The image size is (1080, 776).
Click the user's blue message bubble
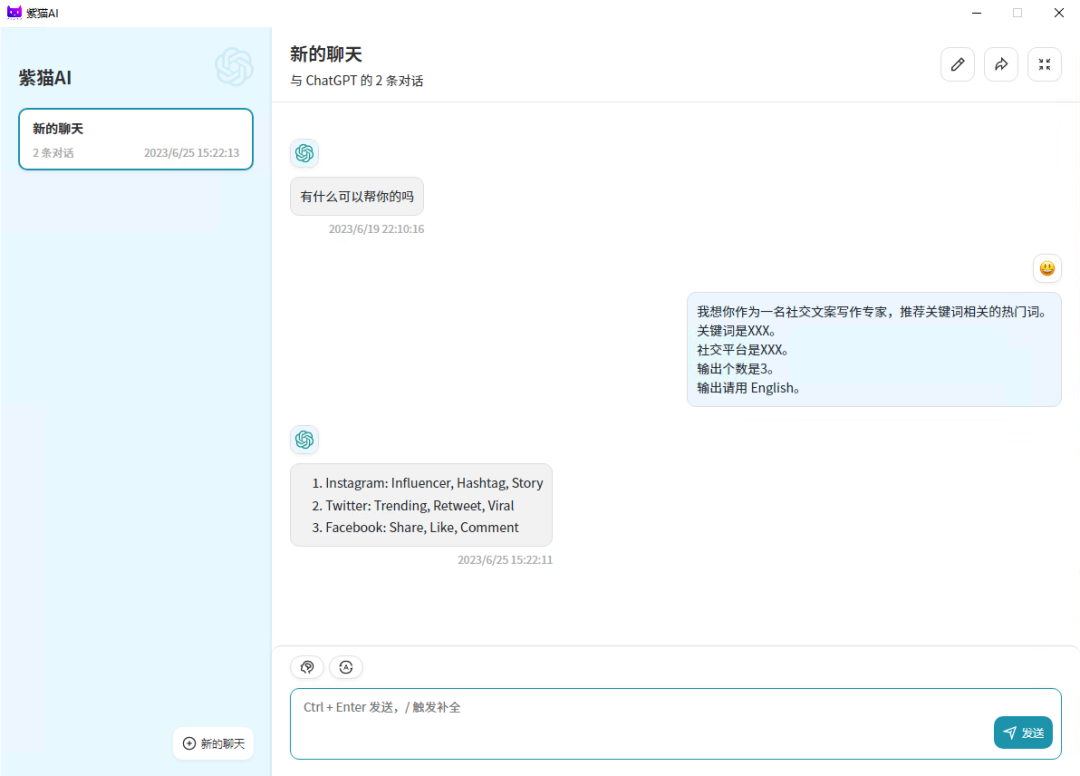(874, 349)
